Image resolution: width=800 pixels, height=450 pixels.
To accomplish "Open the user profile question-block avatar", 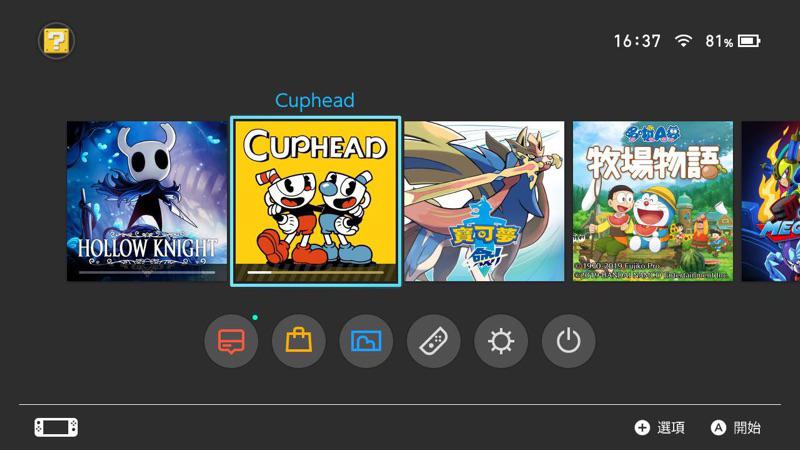I will 56,41.
